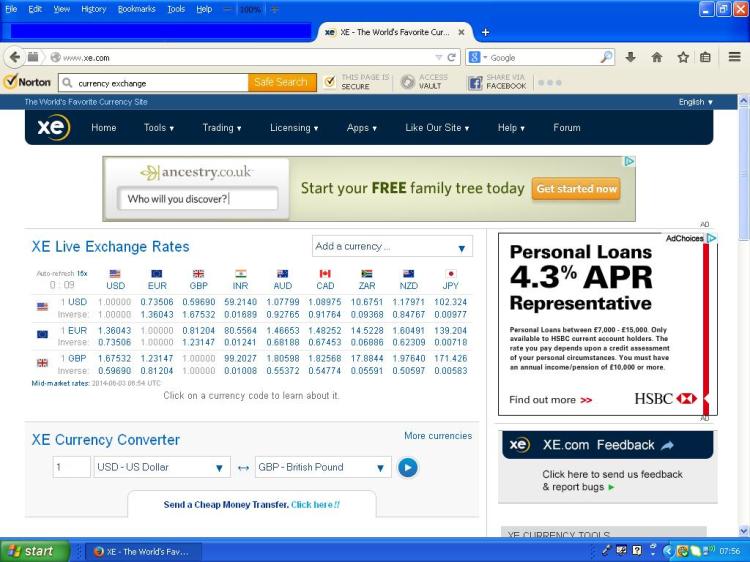750x562 pixels.
Task: Click the Norton logo in toolbar
Action: 27,82
